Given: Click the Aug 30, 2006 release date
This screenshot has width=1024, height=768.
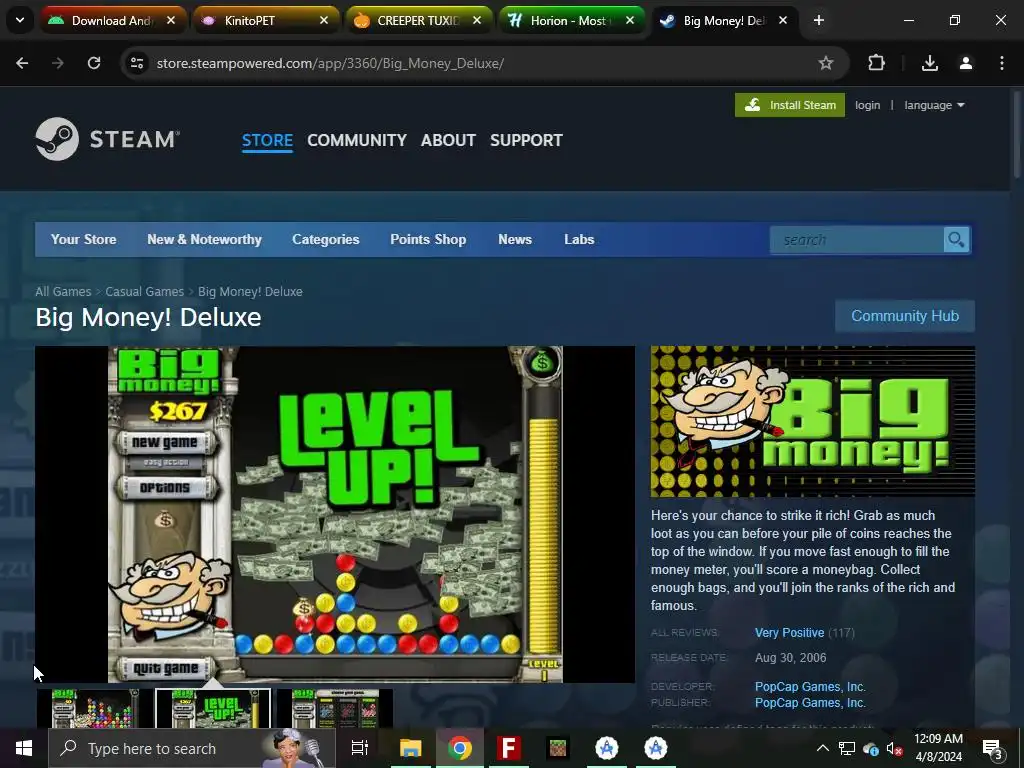Looking at the screenshot, I should coord(790,658).
